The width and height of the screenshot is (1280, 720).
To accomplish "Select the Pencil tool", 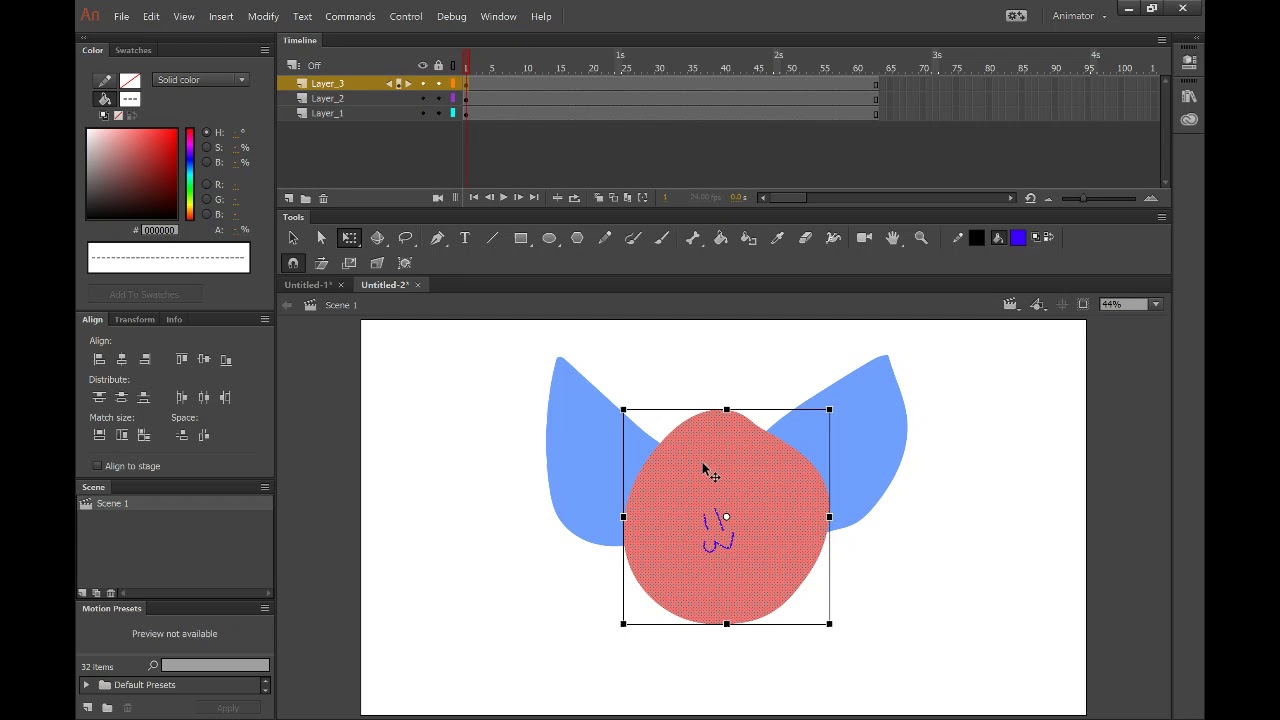I will 605,238.
